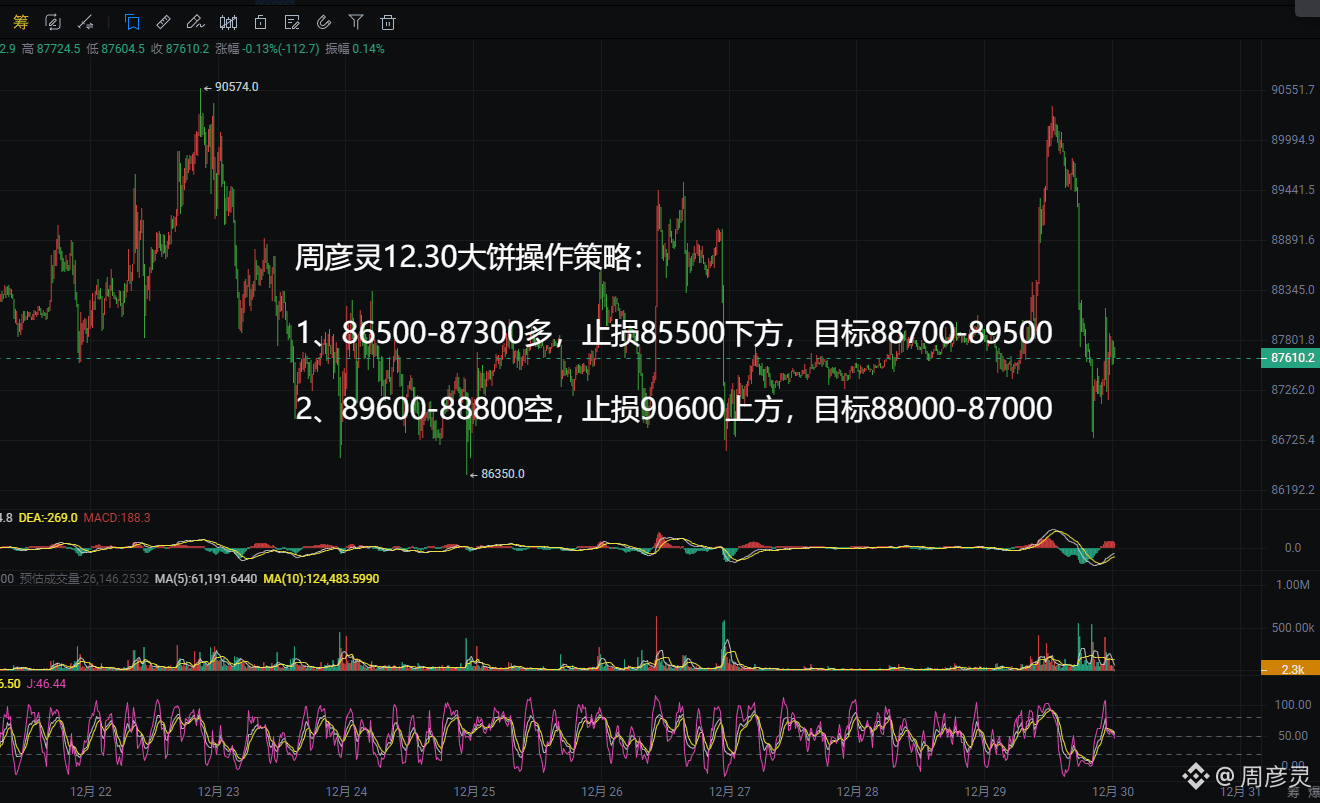The height and width of the screenshot is (803, 1320).
Task: Toggle the lock drawings icon
Action: click(259, 22)
